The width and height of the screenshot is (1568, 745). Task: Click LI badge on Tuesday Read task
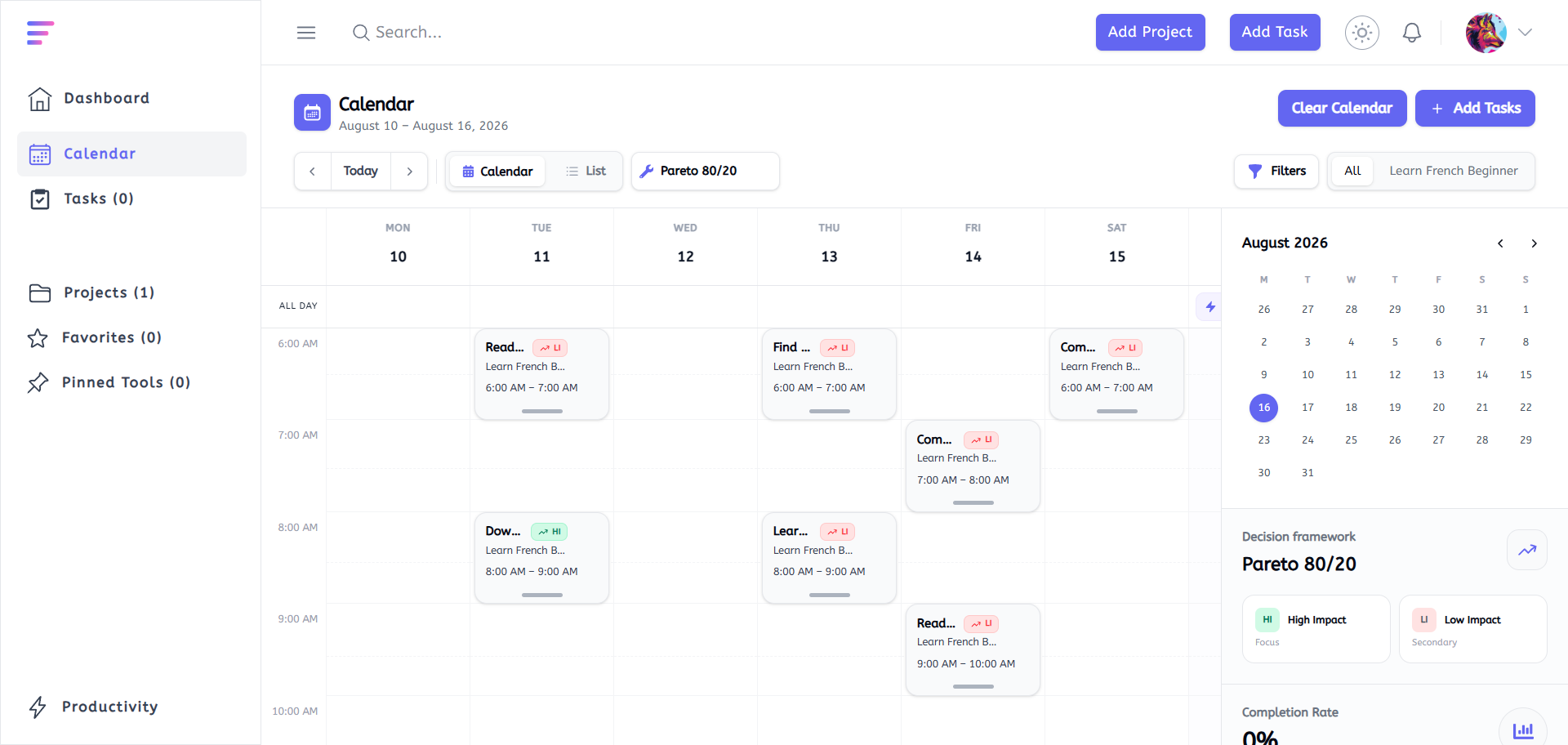(x=550, y=348)
